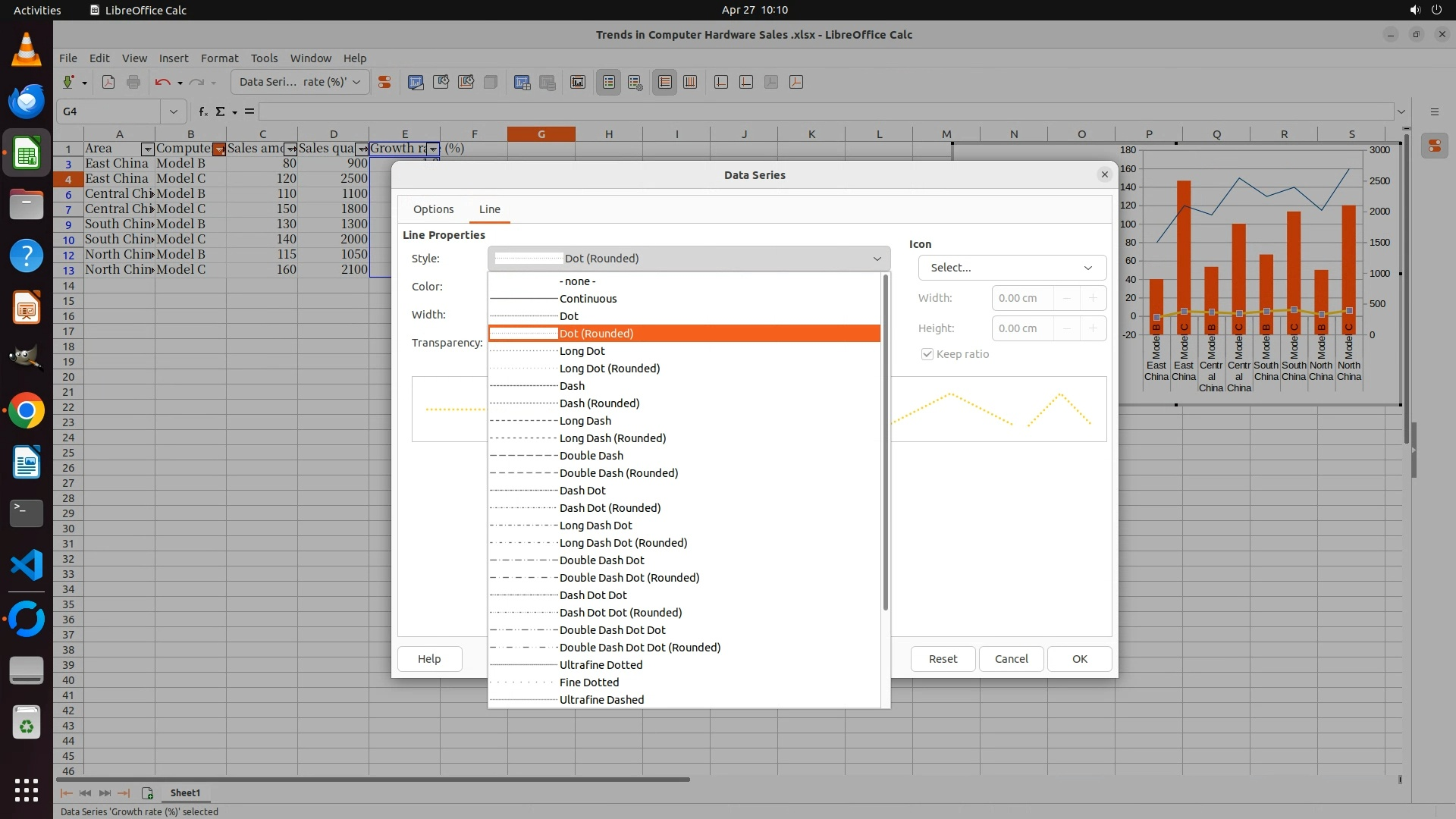Click the Reset button
The image size is (1456, 819).
click(943, 659)
